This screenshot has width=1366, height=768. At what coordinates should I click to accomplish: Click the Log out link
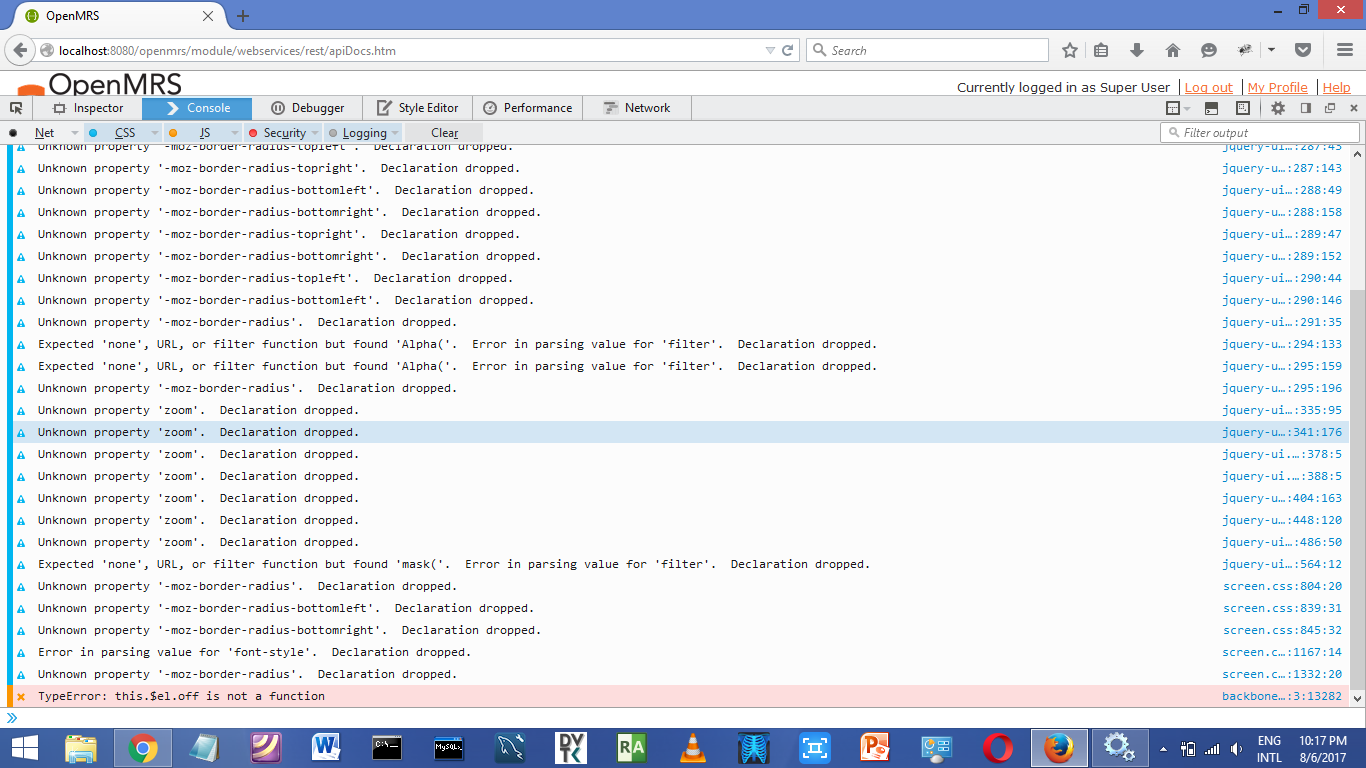click(1208, 87)
